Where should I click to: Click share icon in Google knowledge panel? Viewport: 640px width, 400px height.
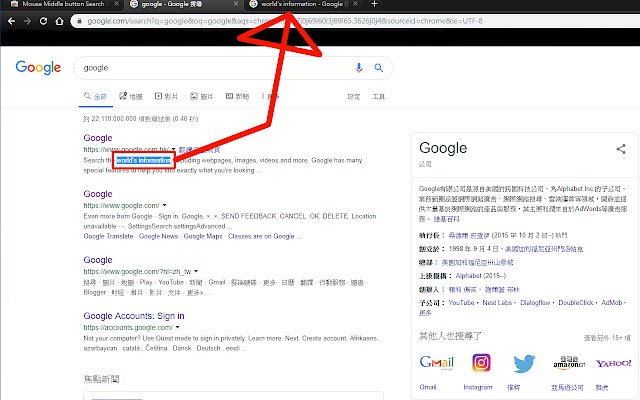tap(621, 149)
